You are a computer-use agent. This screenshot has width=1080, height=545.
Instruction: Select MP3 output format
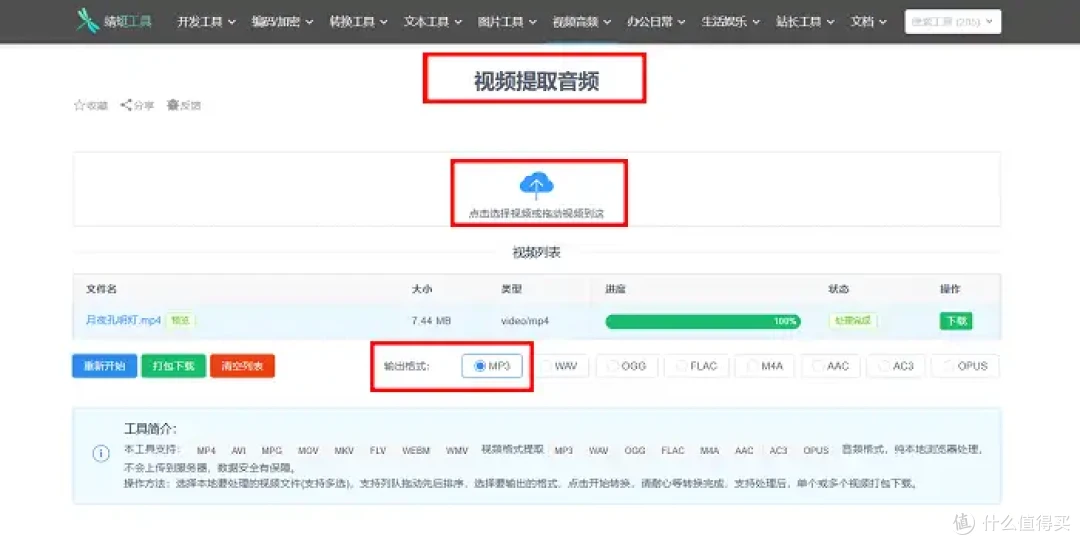(x=492, y=366)
